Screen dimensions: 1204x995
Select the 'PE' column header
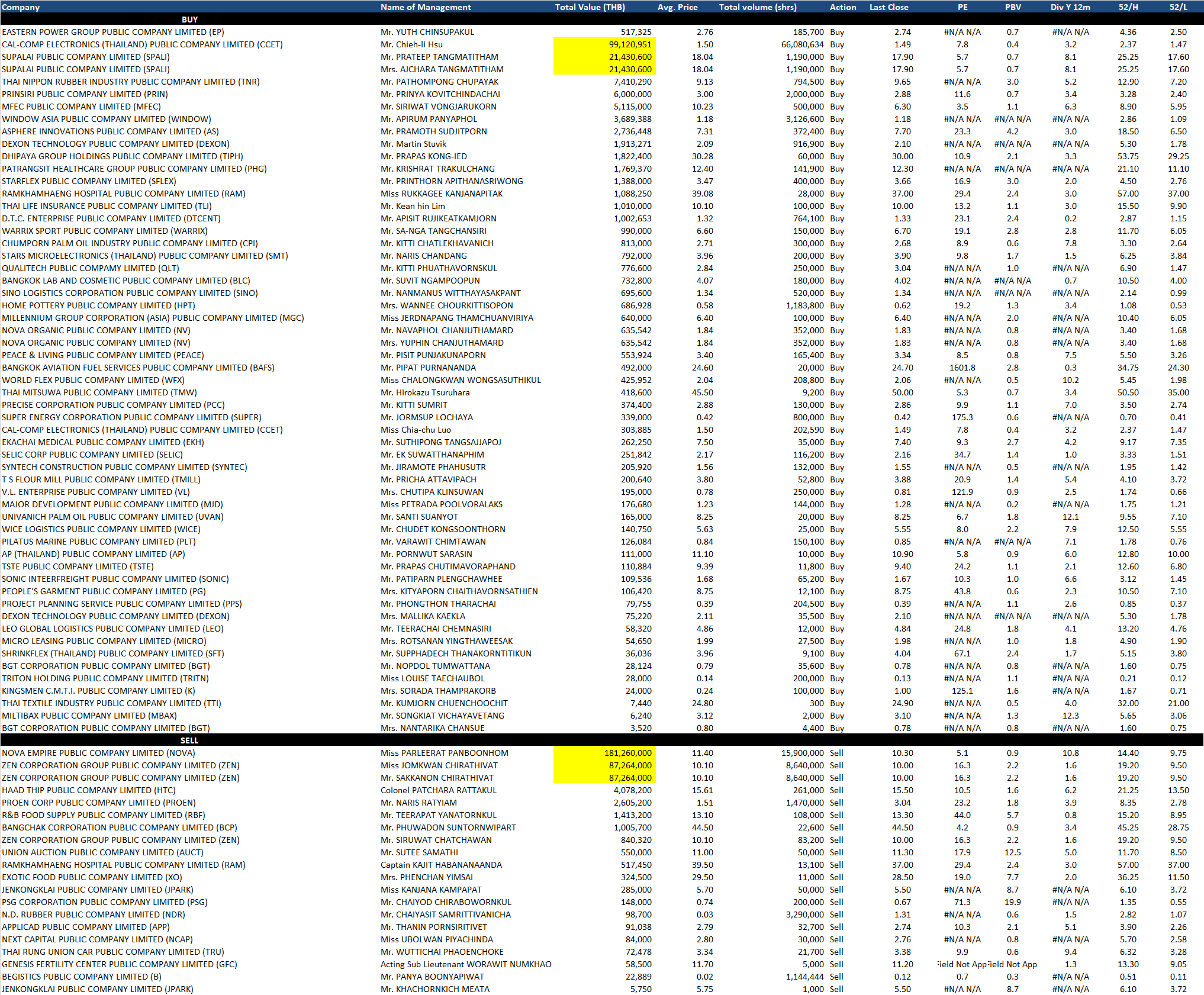click(x=962, y=7)
